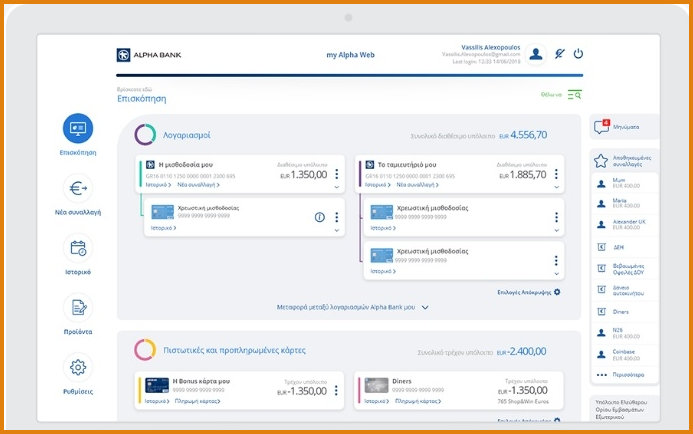Click the Λογαριασμοί donut chart icon

(x=145, y=134)
